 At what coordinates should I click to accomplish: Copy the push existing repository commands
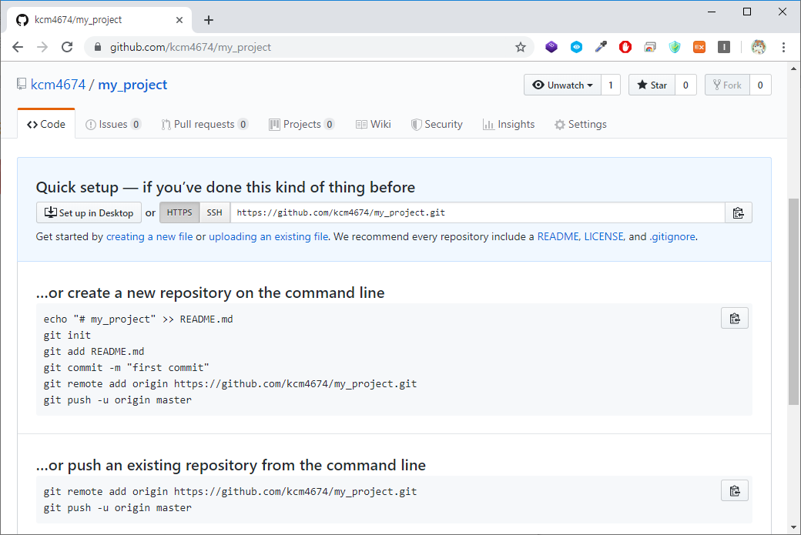[x=735, y=491]
